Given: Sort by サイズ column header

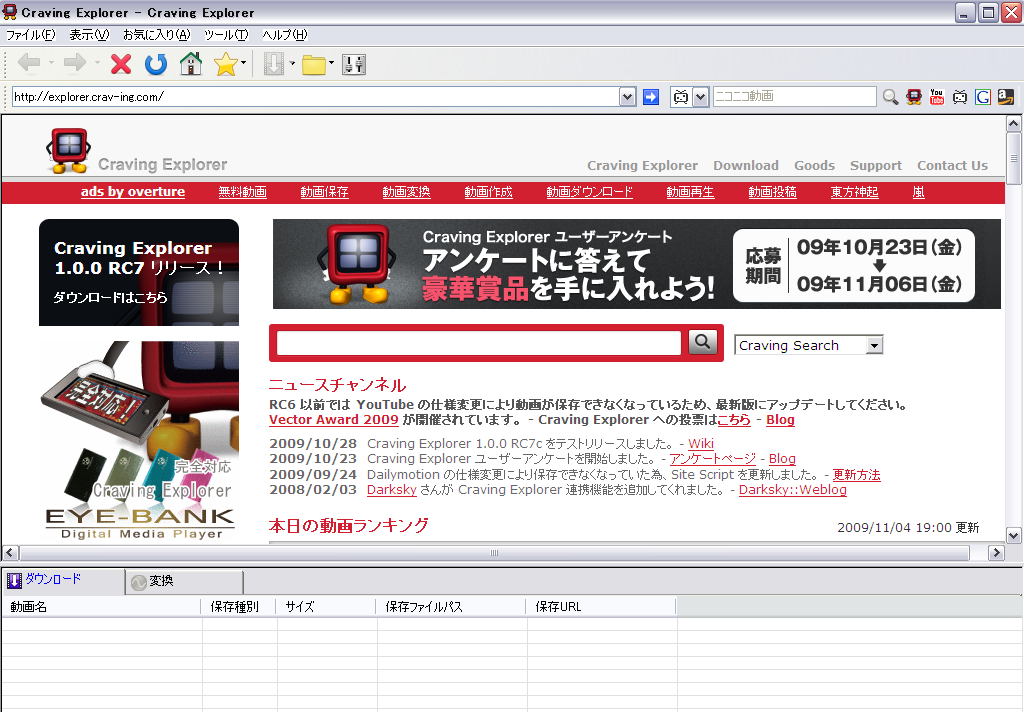Looking at the screenshot, I should [326, 607].
